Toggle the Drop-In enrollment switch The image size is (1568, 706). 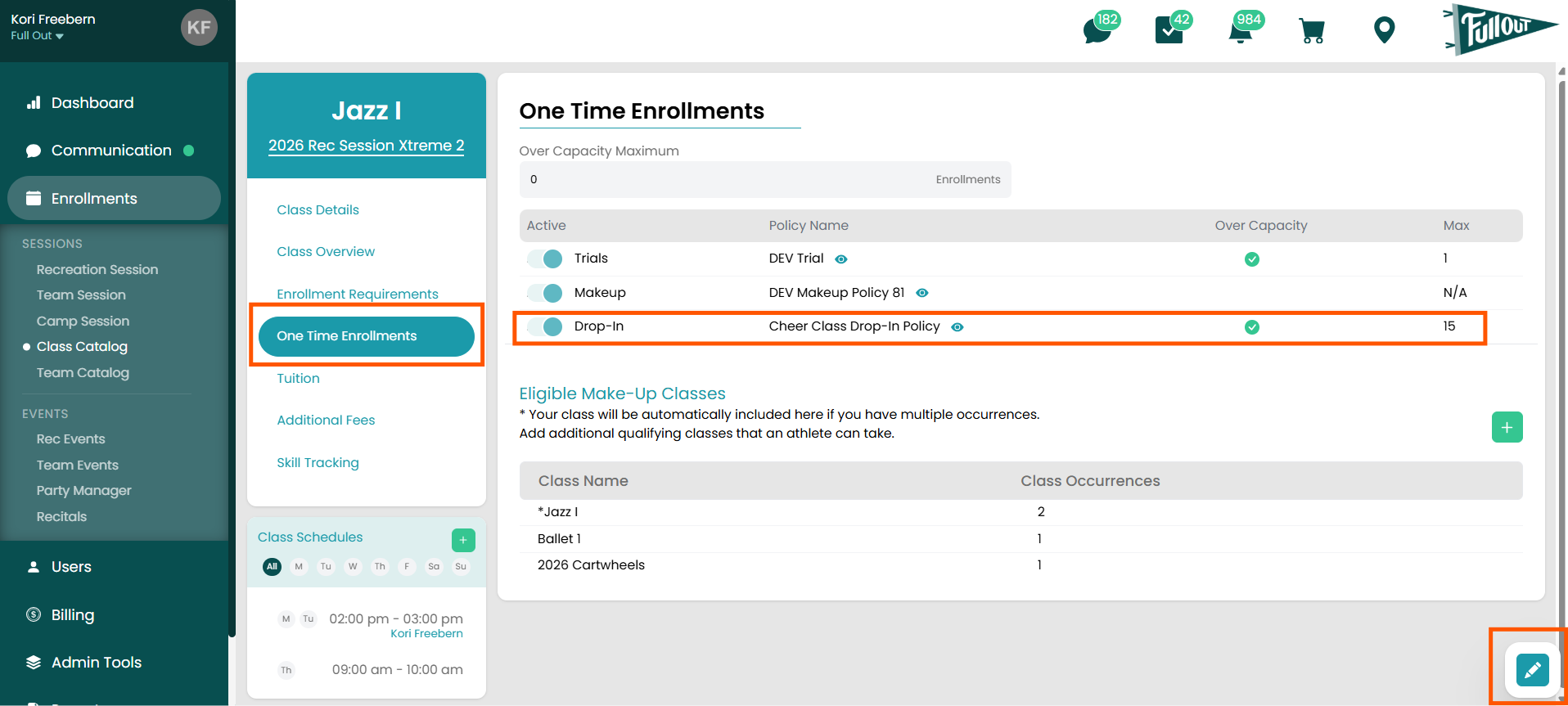point(545,326)
